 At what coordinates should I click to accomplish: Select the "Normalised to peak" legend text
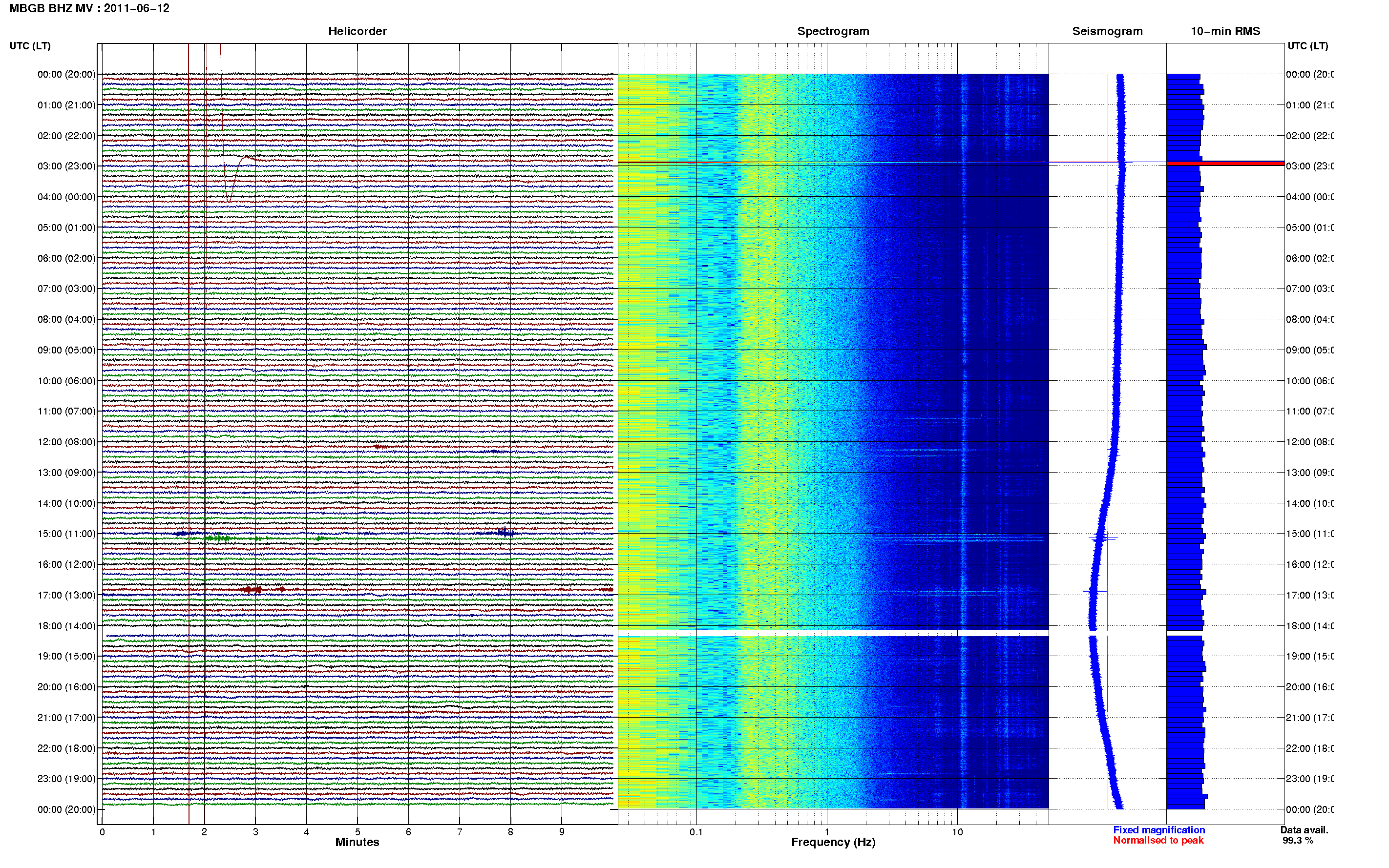1158,841
